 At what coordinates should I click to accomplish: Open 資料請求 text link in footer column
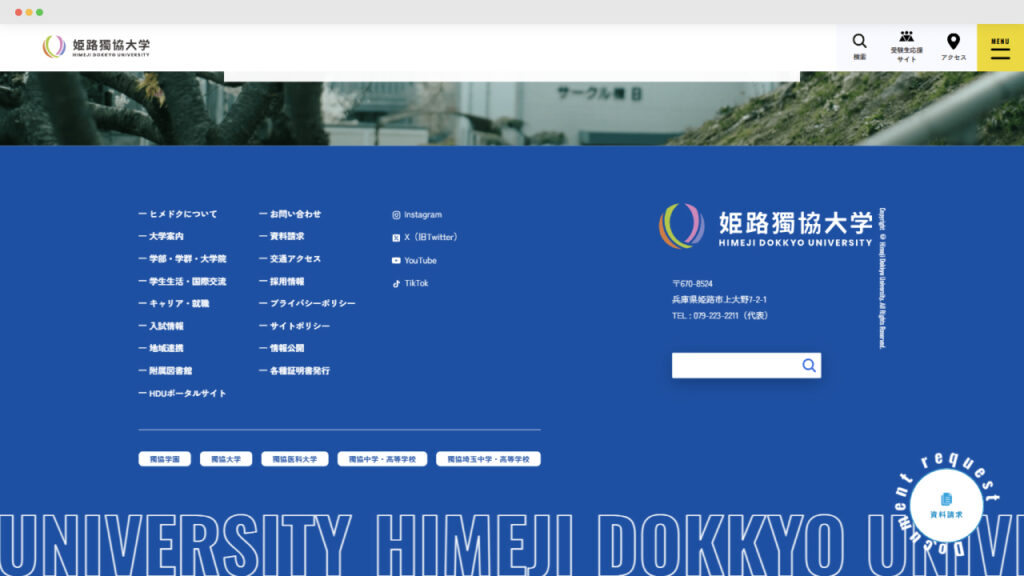(281, 236)
